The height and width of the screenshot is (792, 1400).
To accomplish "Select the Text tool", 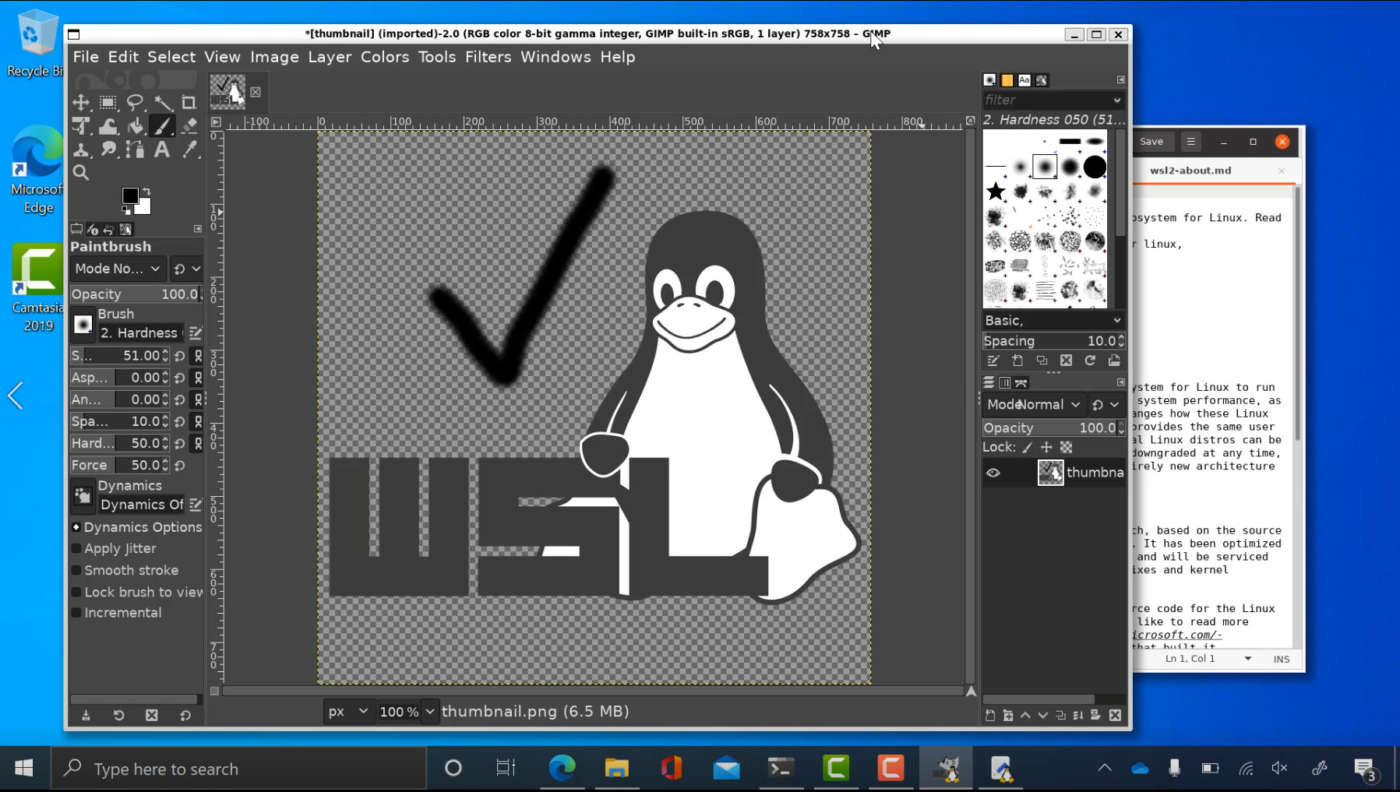I will click(162, 150).
